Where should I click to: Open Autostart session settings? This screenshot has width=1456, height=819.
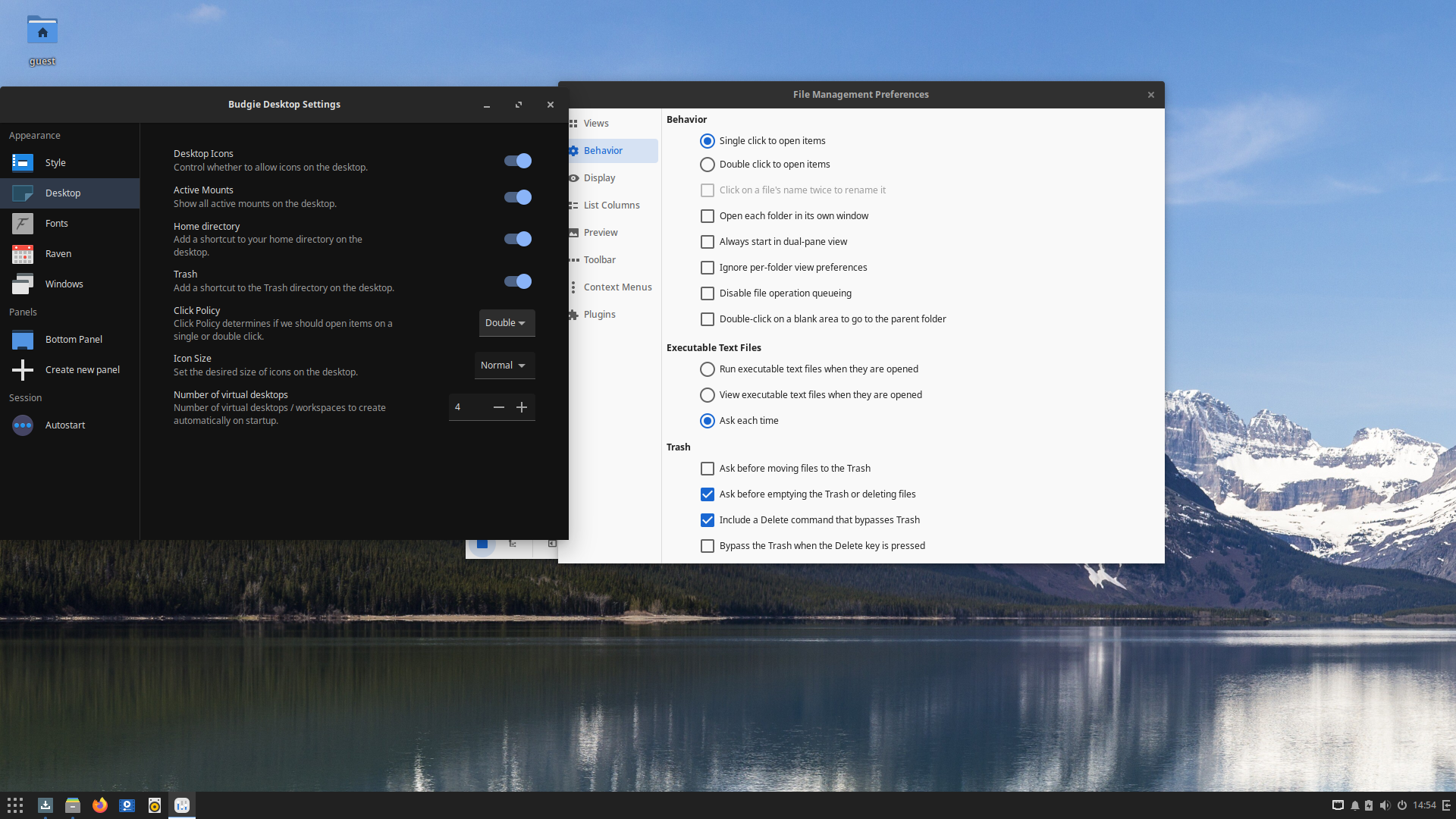coord(70,425)
